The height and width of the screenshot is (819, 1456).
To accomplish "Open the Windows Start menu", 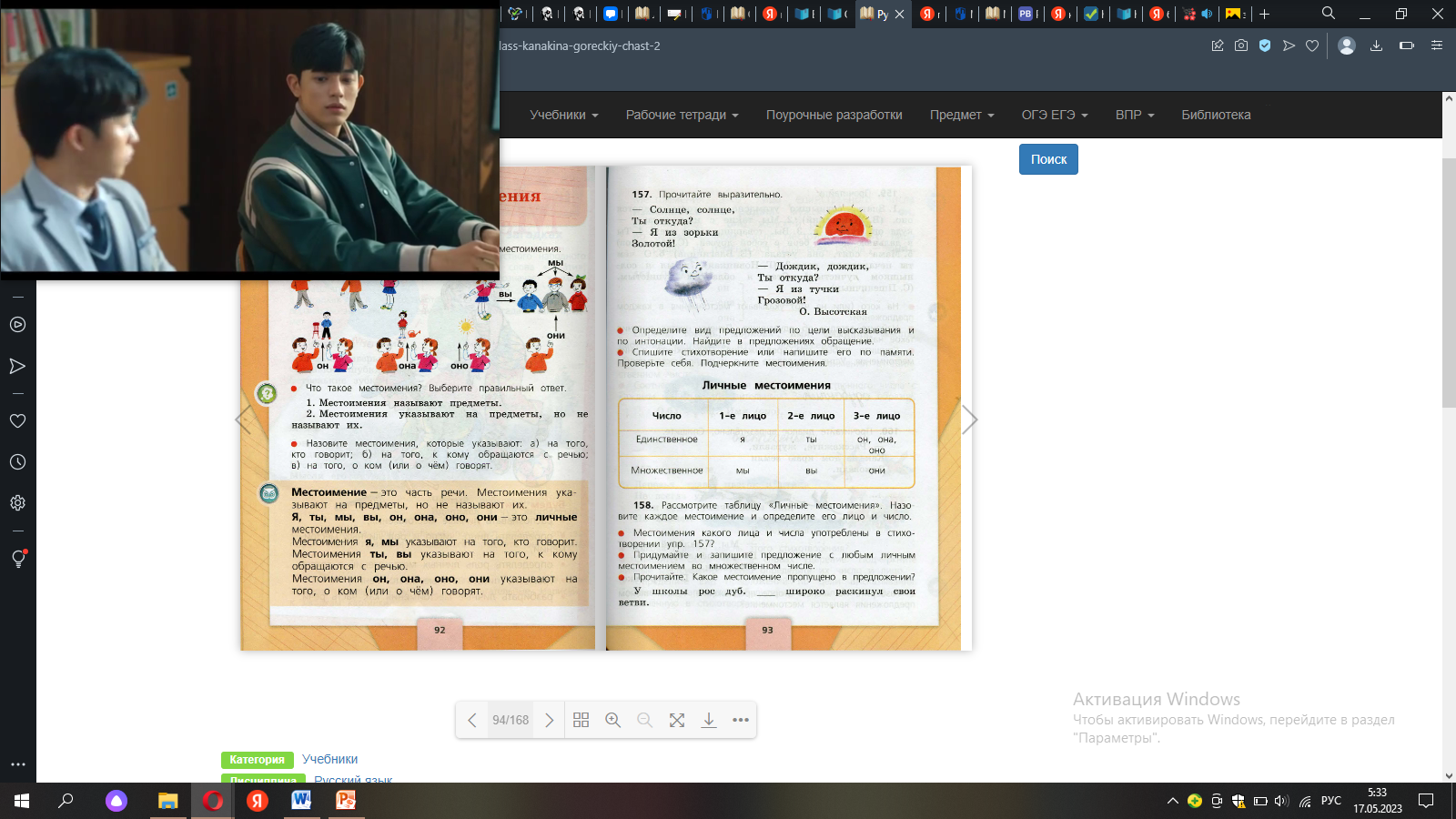I will pyautogui.click(x=22, y=801).
